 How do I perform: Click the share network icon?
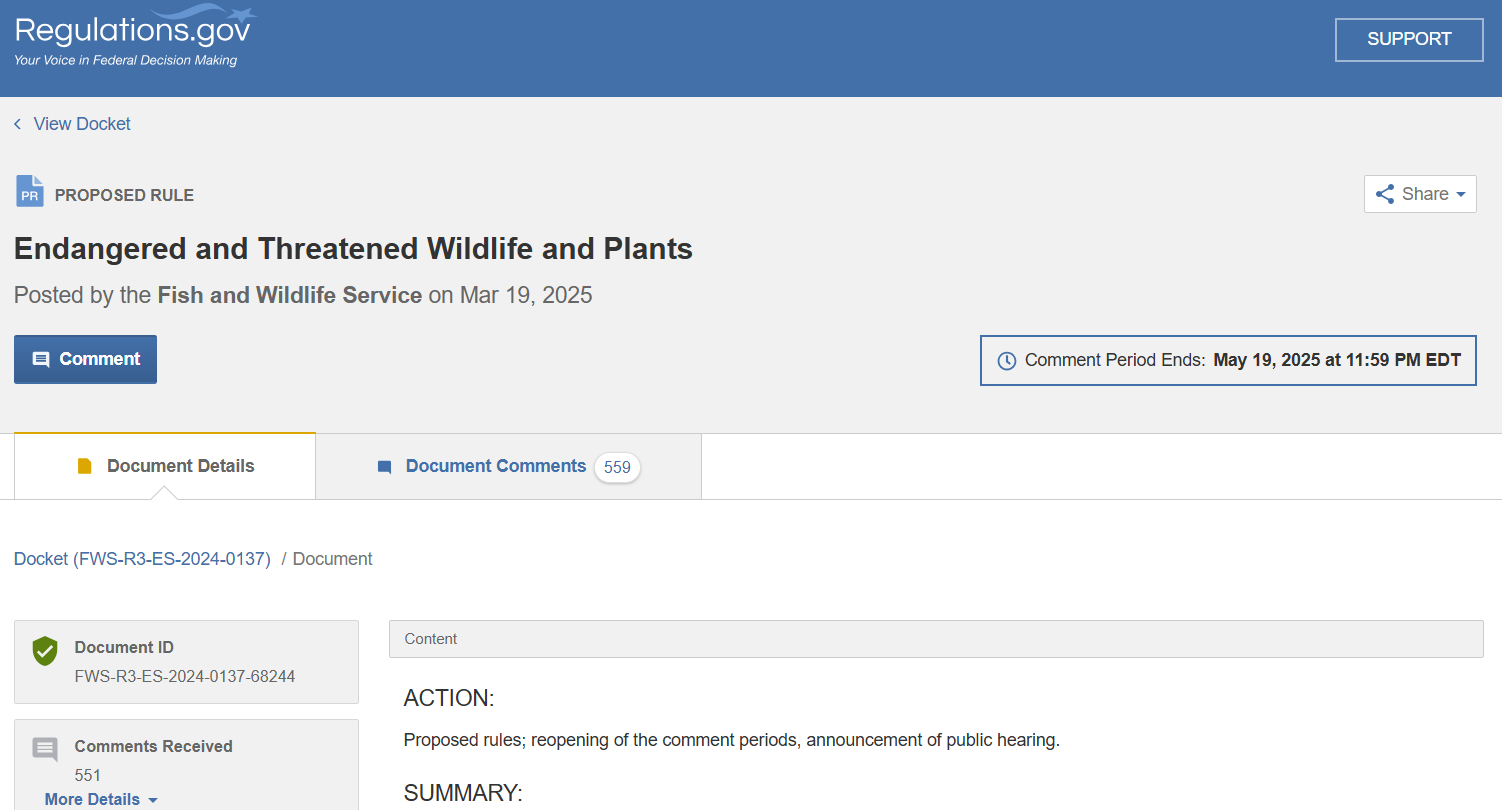[x=1385, y=194]
